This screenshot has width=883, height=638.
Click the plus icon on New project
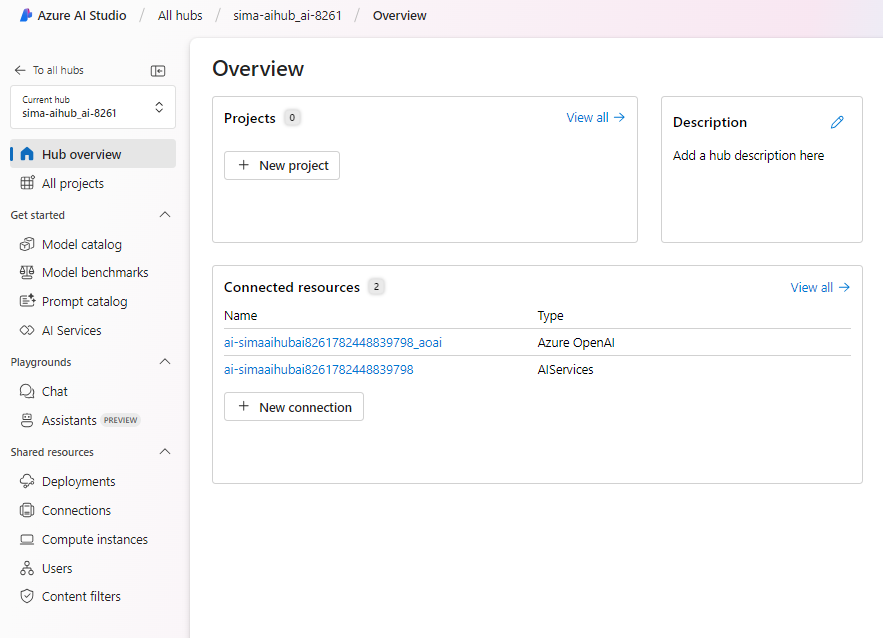244,165
